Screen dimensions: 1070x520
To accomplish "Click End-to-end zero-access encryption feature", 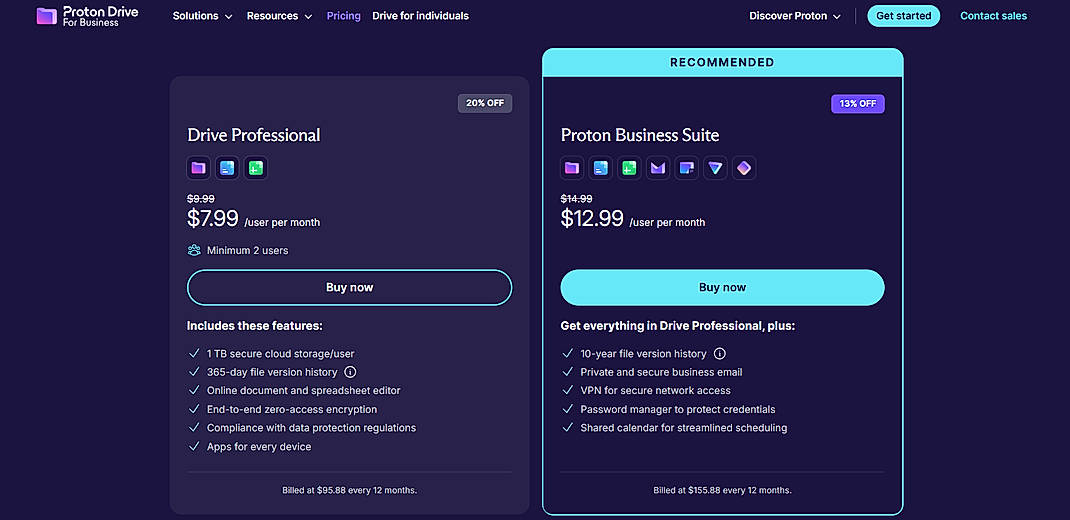I will click(292, 409).
